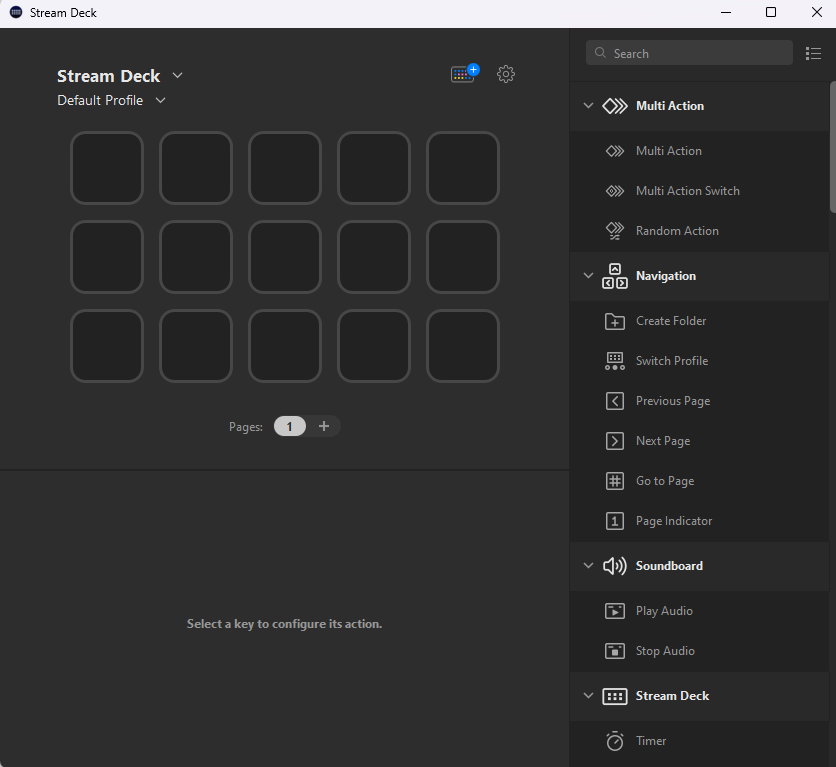
Task: Click the Stream Deck device name
Action: tap(109, 76)
